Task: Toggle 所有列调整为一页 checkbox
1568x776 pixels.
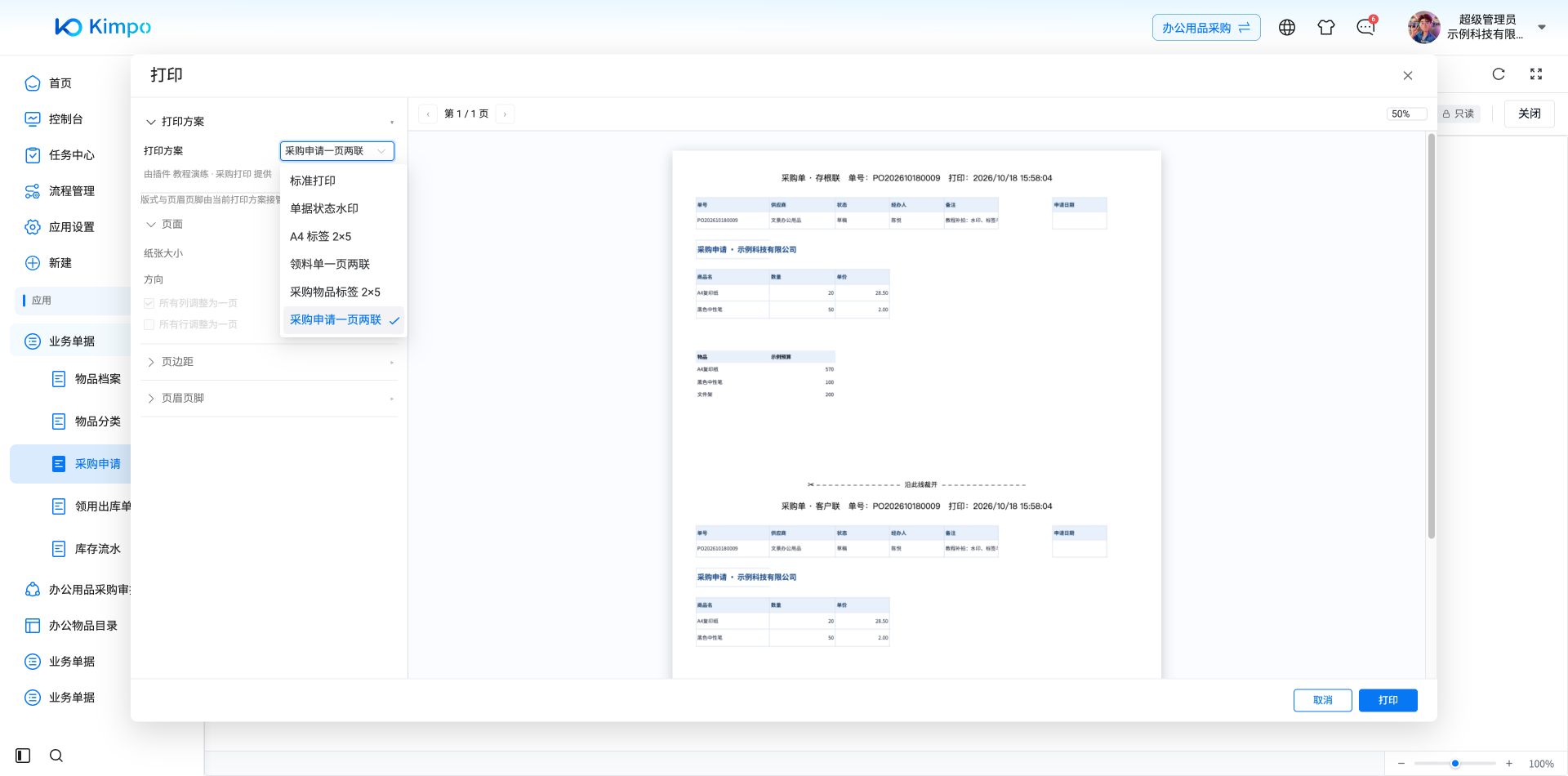Action: pos(149,303)
